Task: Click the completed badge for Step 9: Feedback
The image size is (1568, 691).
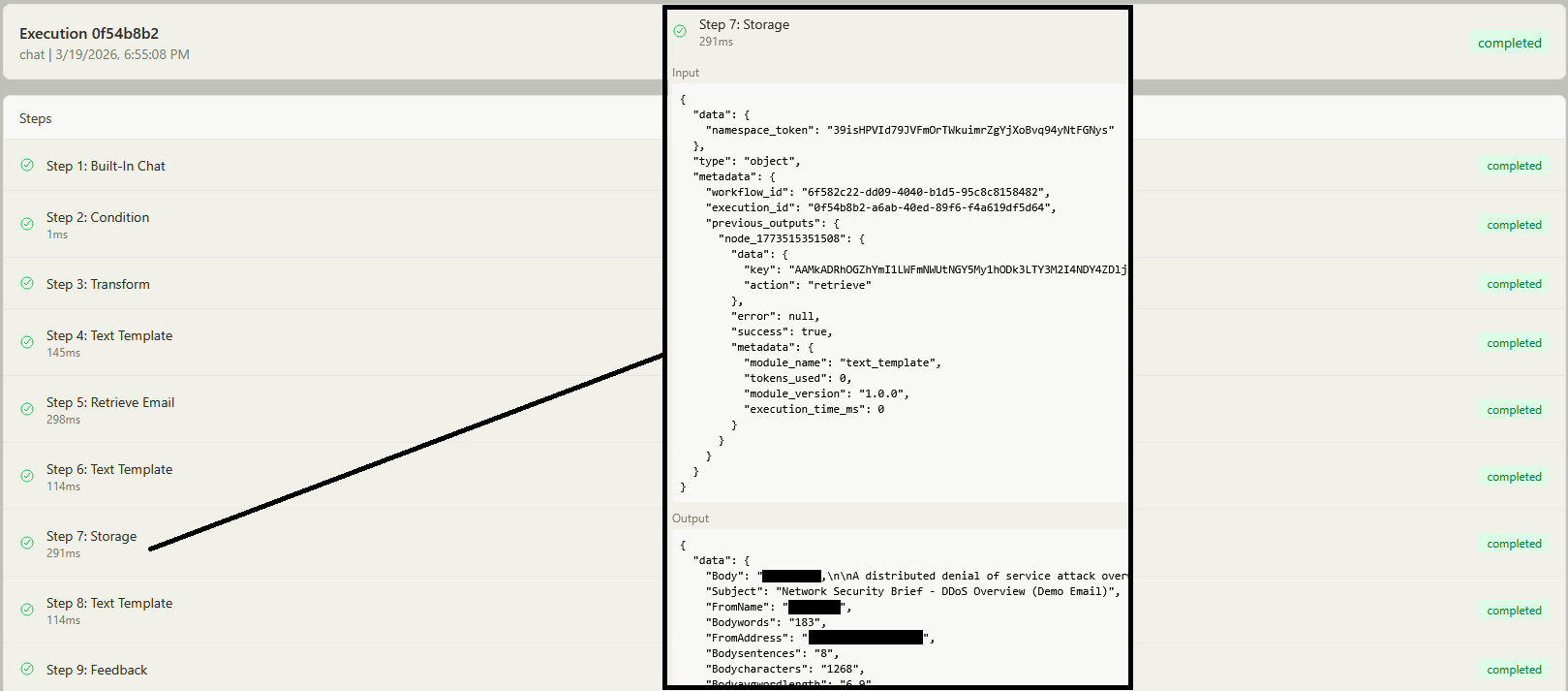Action: coord(1514,670)
